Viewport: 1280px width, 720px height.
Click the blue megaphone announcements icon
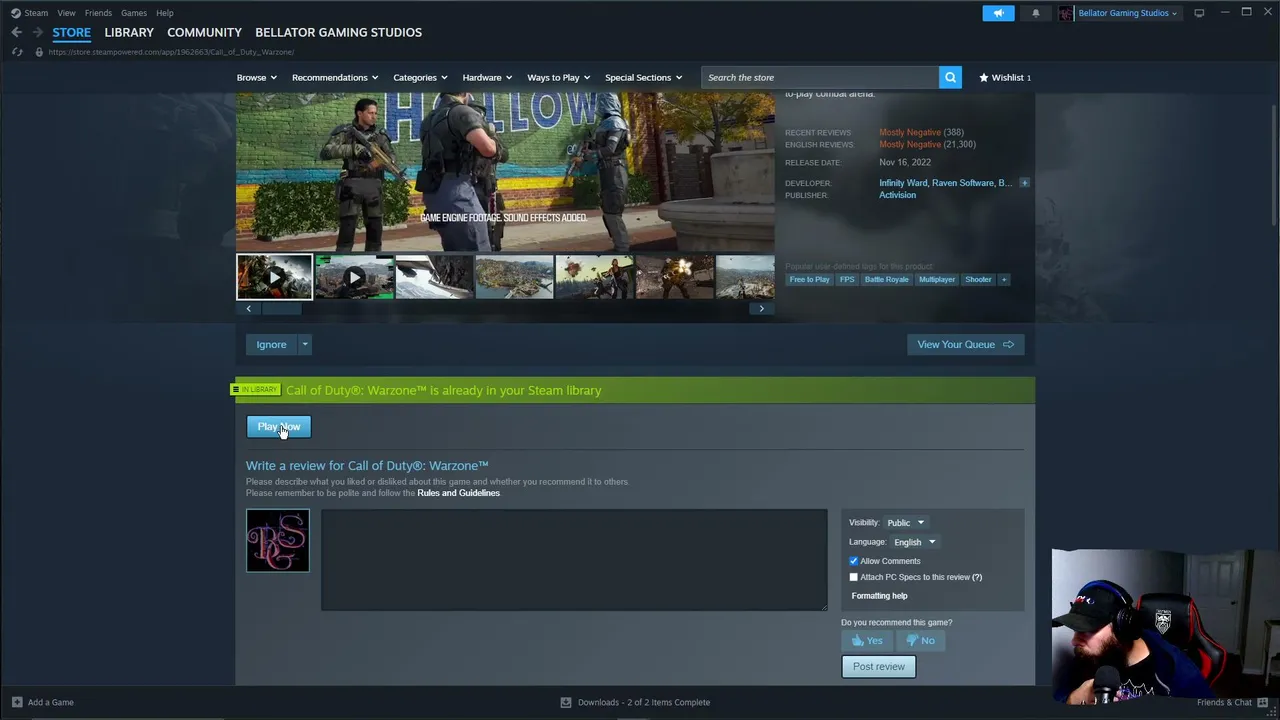coord(998,13)
